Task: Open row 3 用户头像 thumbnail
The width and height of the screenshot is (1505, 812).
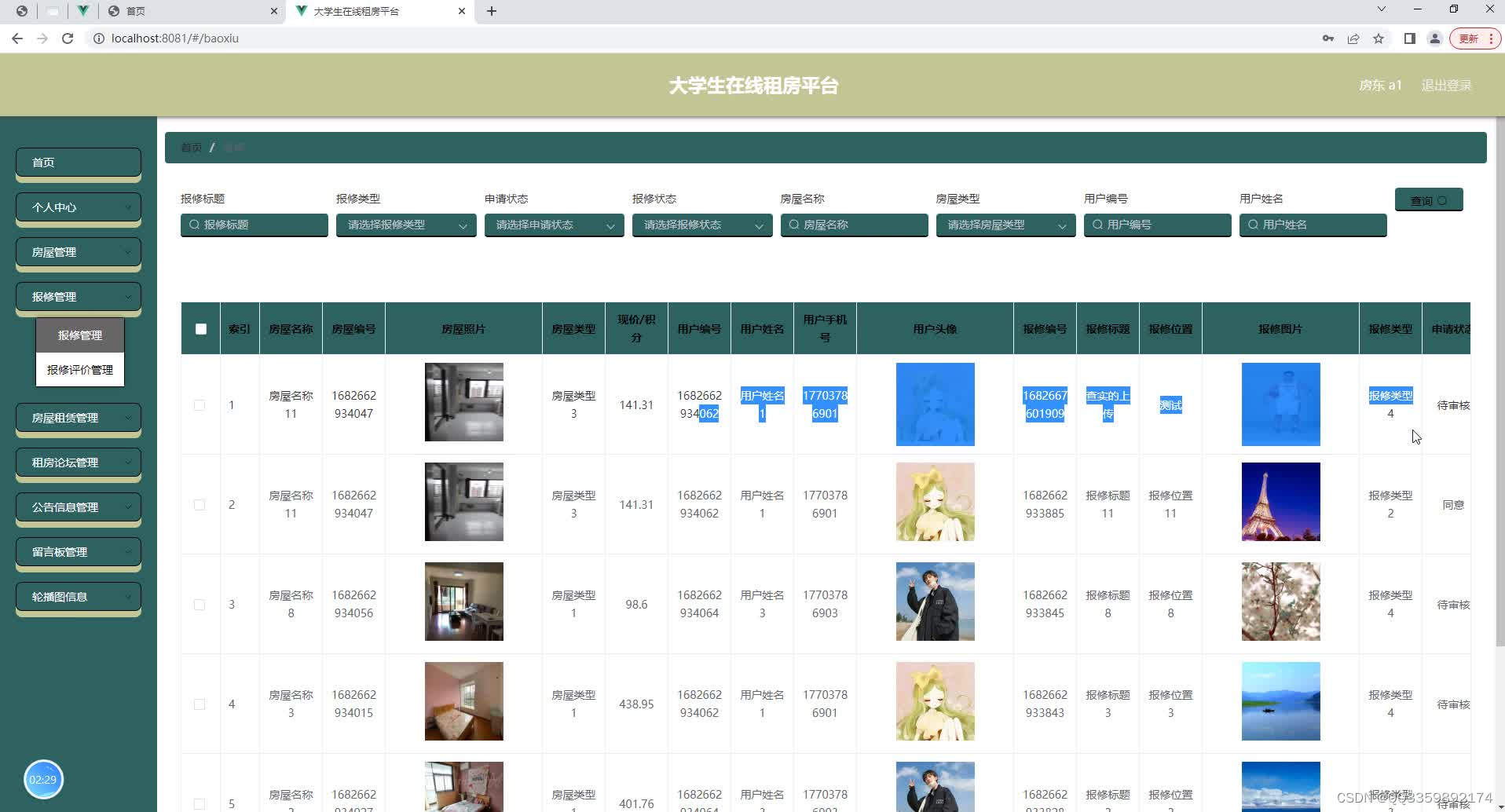Action: [936, 602]
